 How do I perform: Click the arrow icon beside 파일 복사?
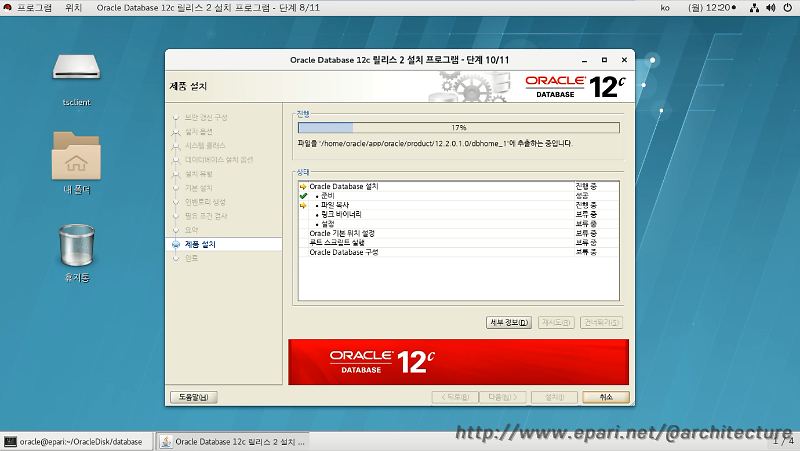303,205
